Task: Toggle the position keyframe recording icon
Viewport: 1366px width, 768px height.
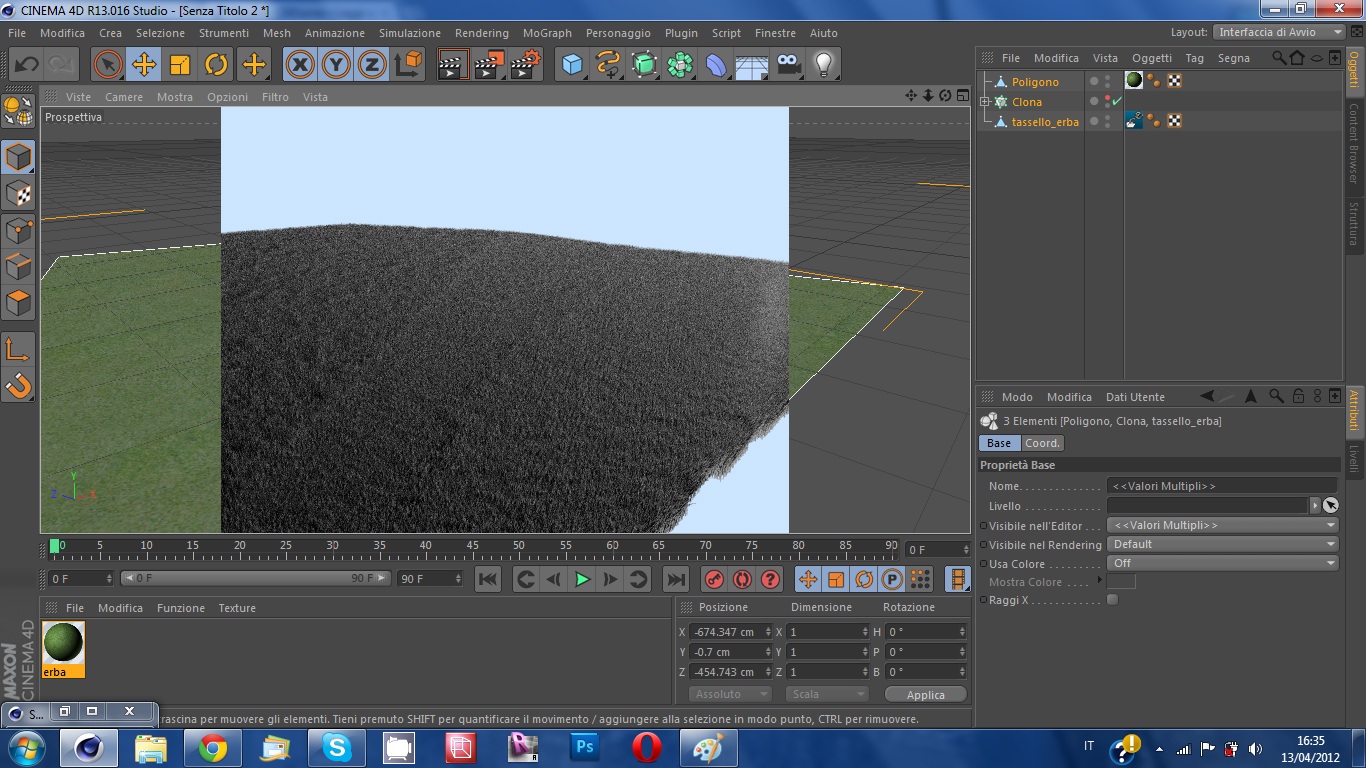Action: click(x=808, y=579)
